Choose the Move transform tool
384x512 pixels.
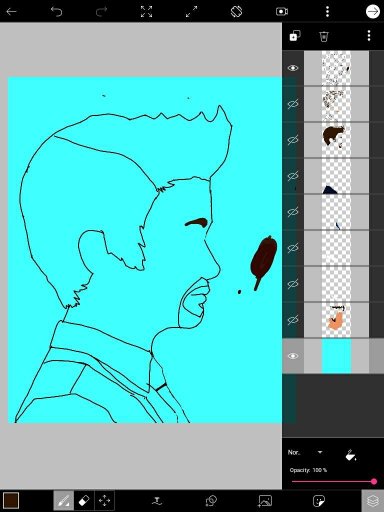(104, 501)
